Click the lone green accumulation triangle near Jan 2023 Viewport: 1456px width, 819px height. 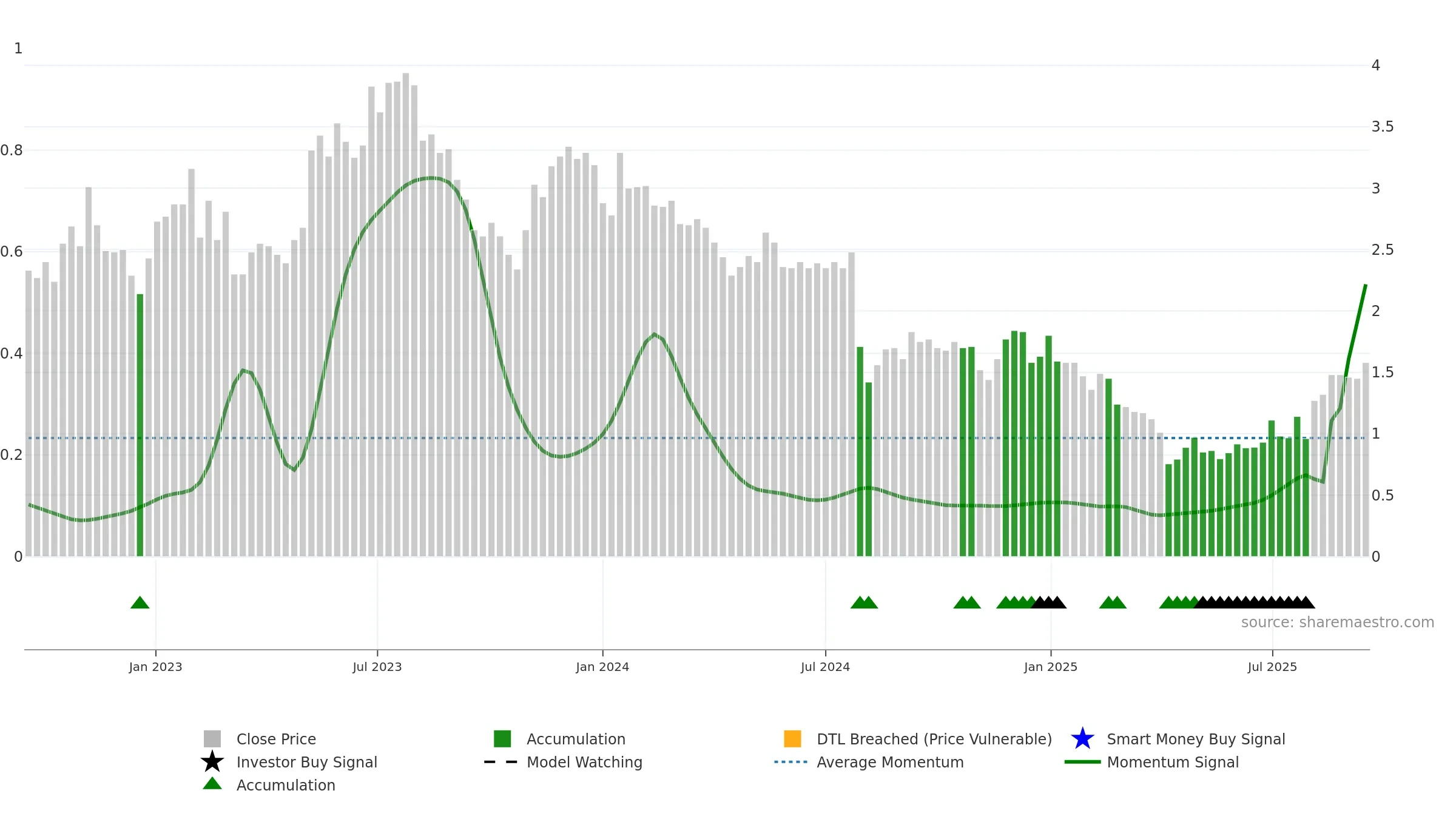140,602
